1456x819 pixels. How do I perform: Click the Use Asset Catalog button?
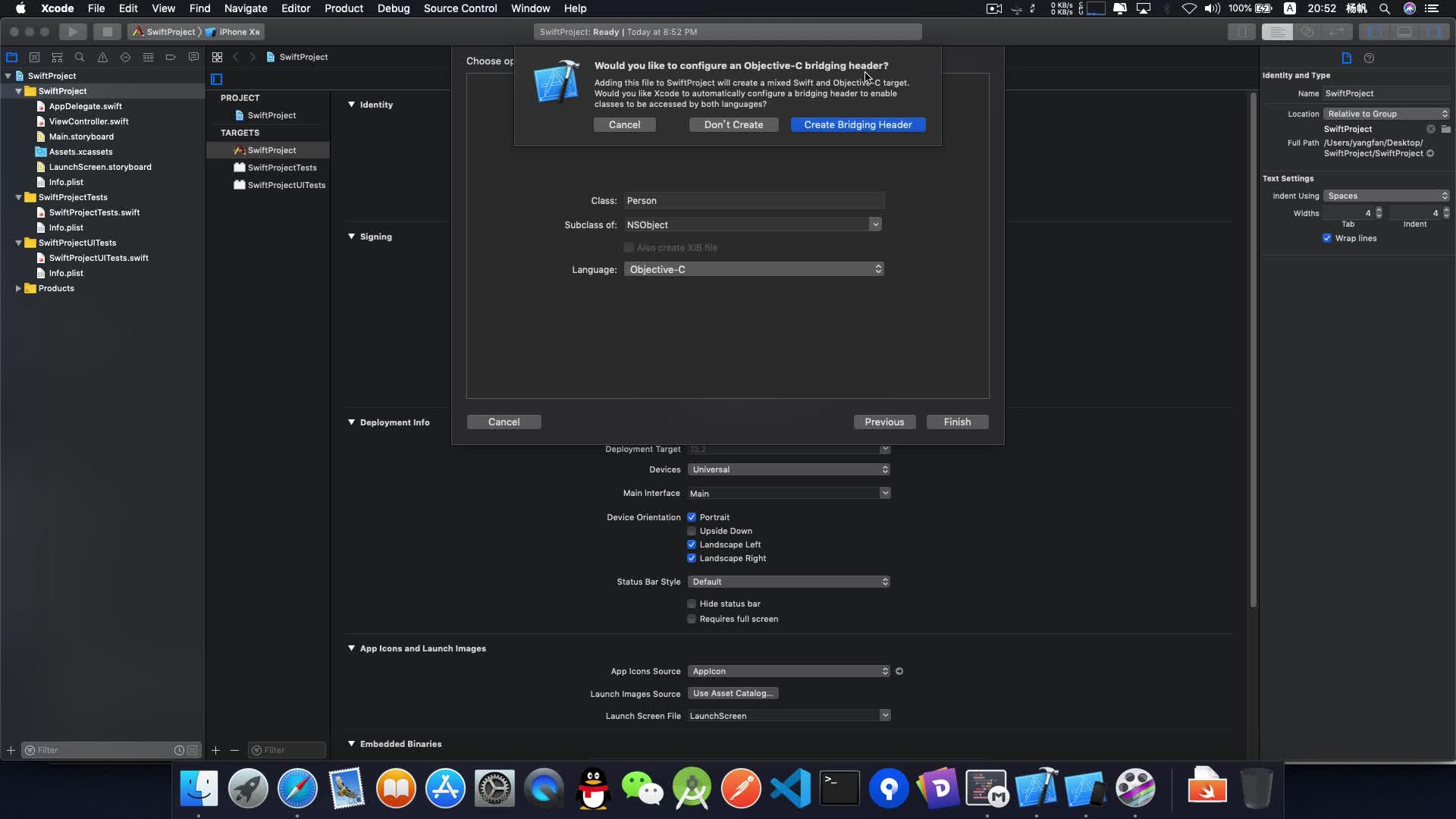click(733, 693)
